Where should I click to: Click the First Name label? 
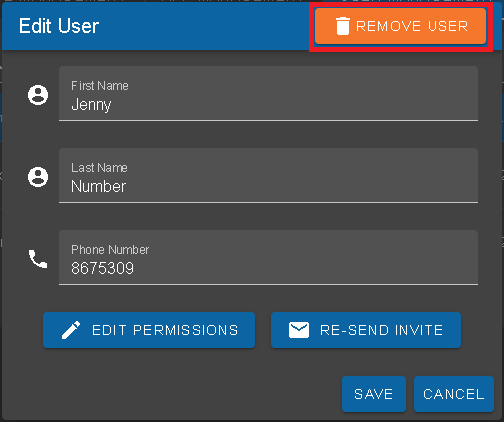coord(100,86)
